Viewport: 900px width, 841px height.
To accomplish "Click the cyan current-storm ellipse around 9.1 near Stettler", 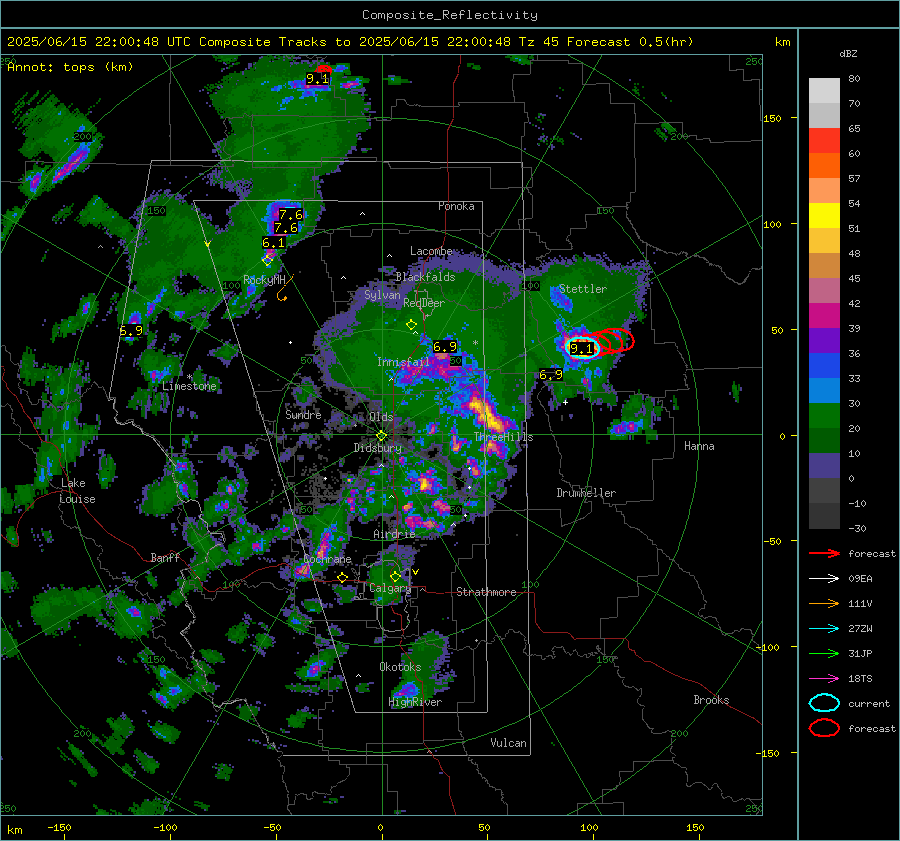I will pyautogui.click(x=581, y=348).
